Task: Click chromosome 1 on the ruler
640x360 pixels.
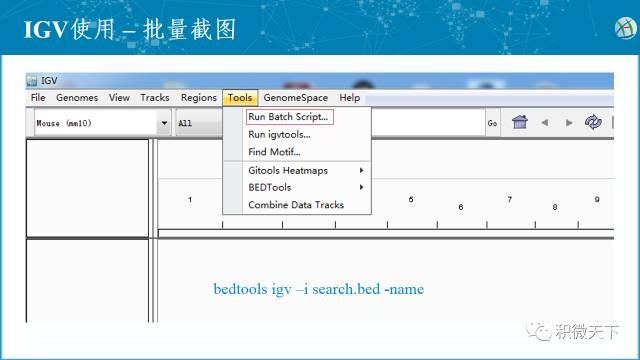Action: click(190, 200)
